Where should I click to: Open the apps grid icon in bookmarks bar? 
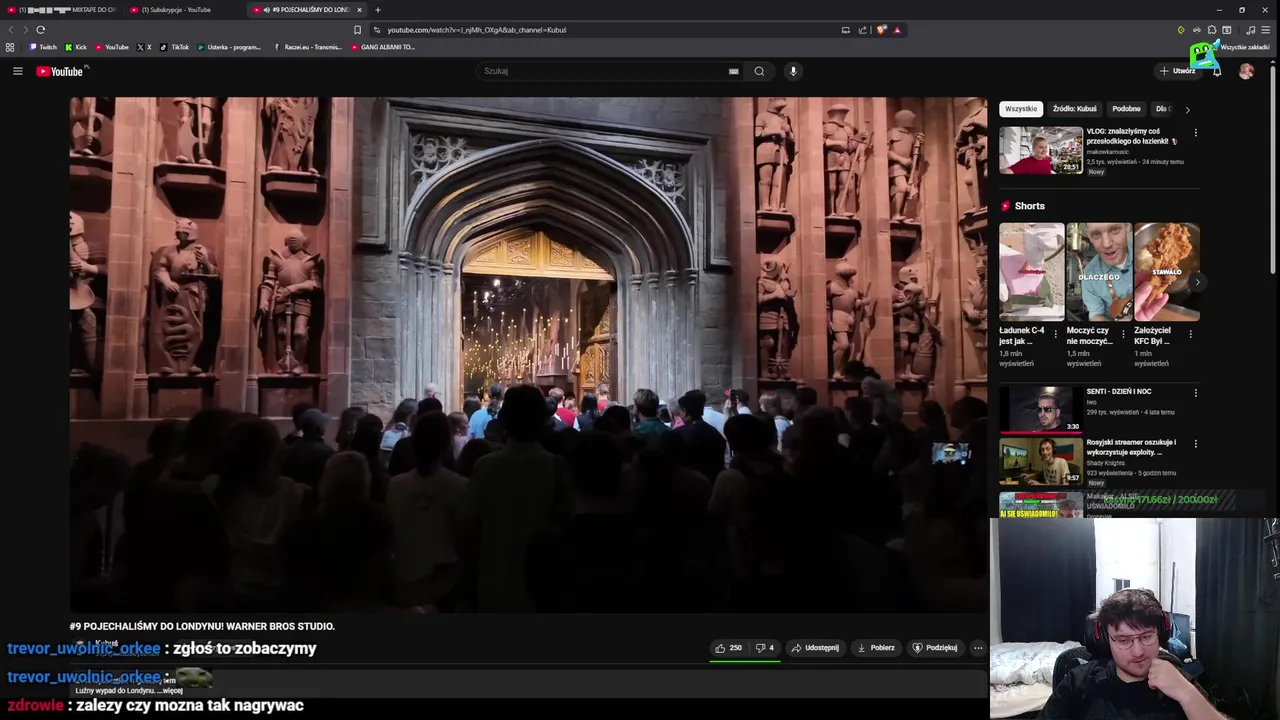click(x=10, y=47)
